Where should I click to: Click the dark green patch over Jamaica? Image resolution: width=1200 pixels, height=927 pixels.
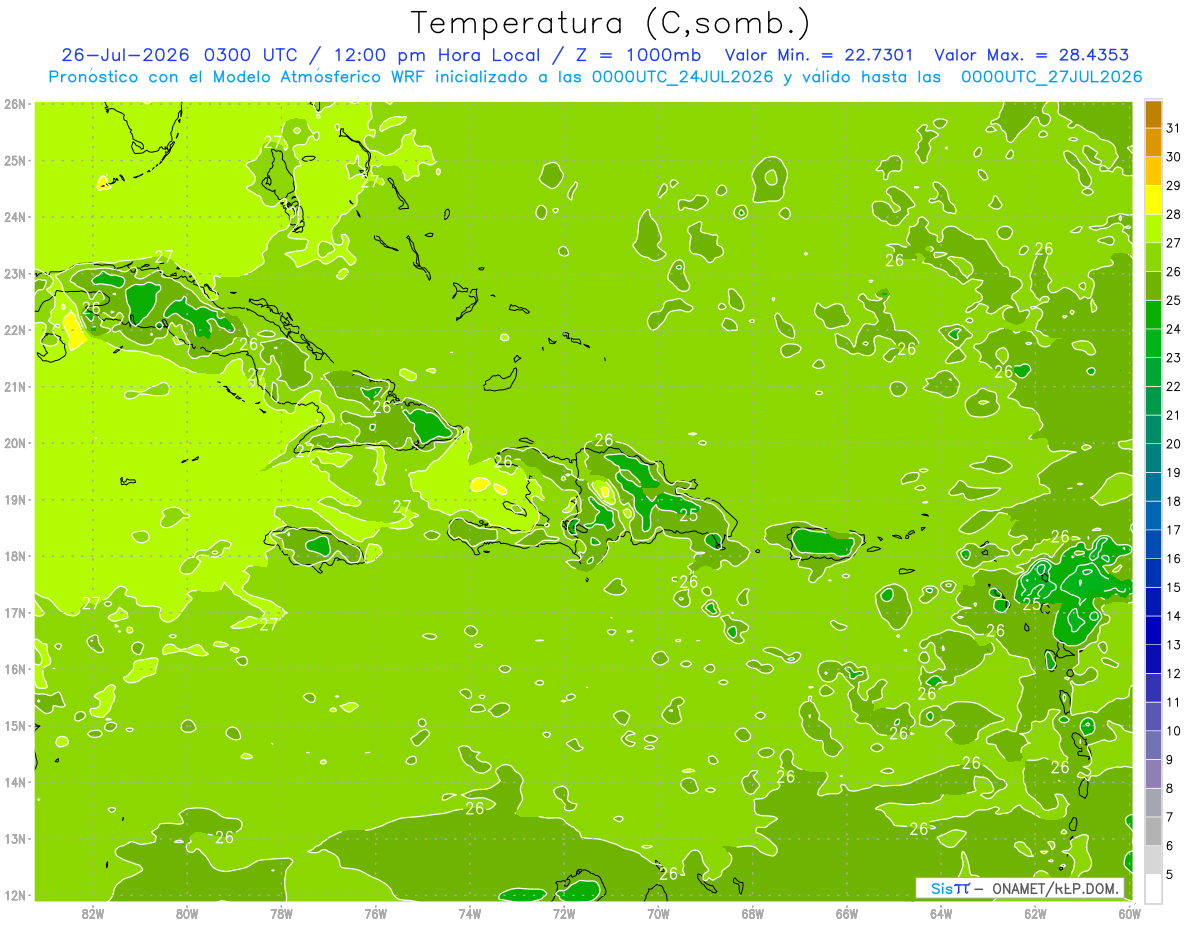coord(318,545)
